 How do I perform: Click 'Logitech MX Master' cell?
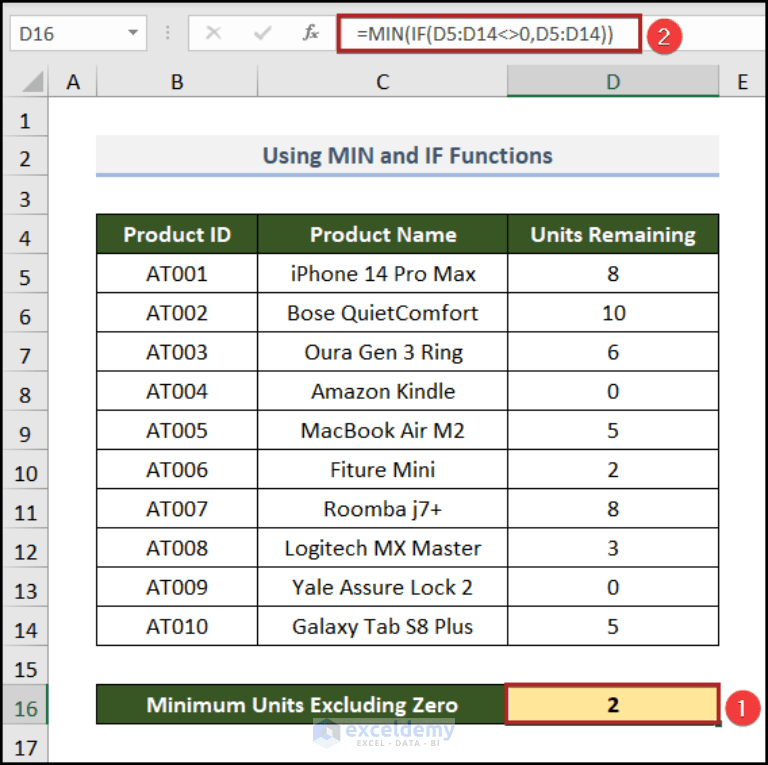[x=383, y=548]
